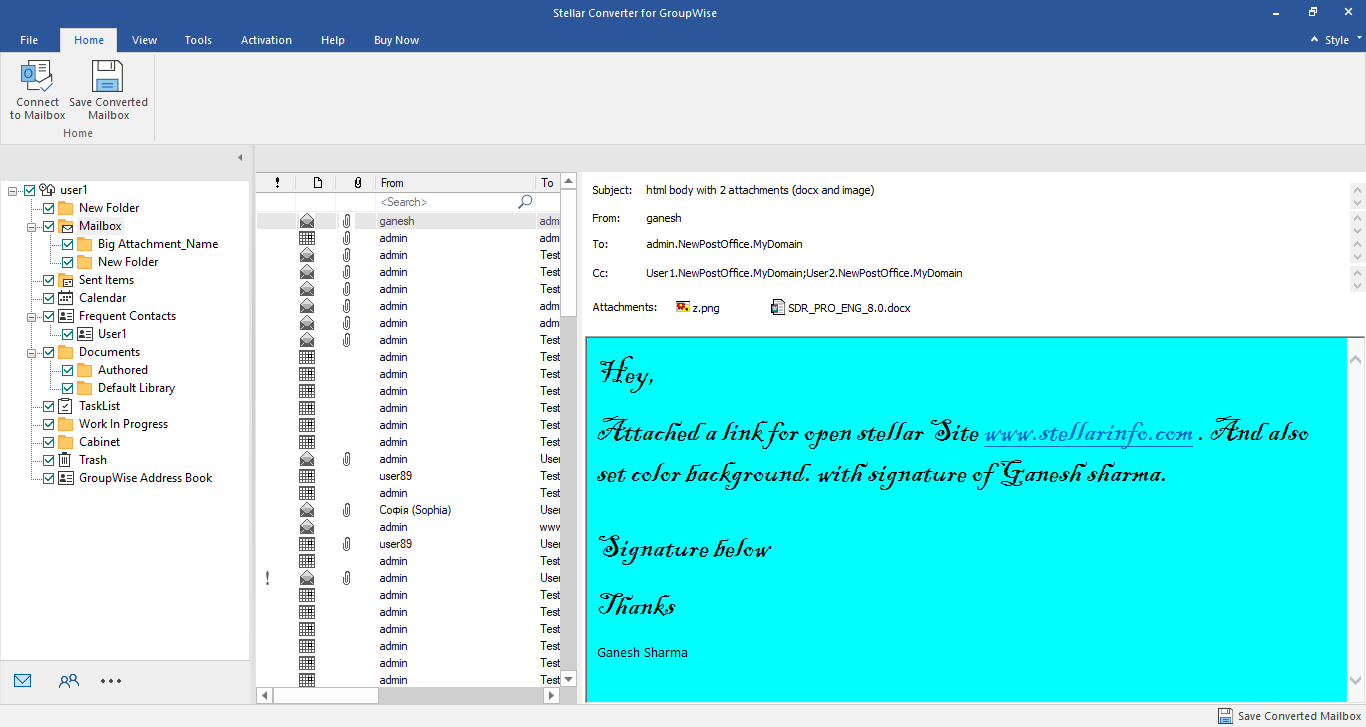This screenshot has height=727, width=1366.
Task: Click the Cc field scroll down arrow
Action: (1357, 285)
